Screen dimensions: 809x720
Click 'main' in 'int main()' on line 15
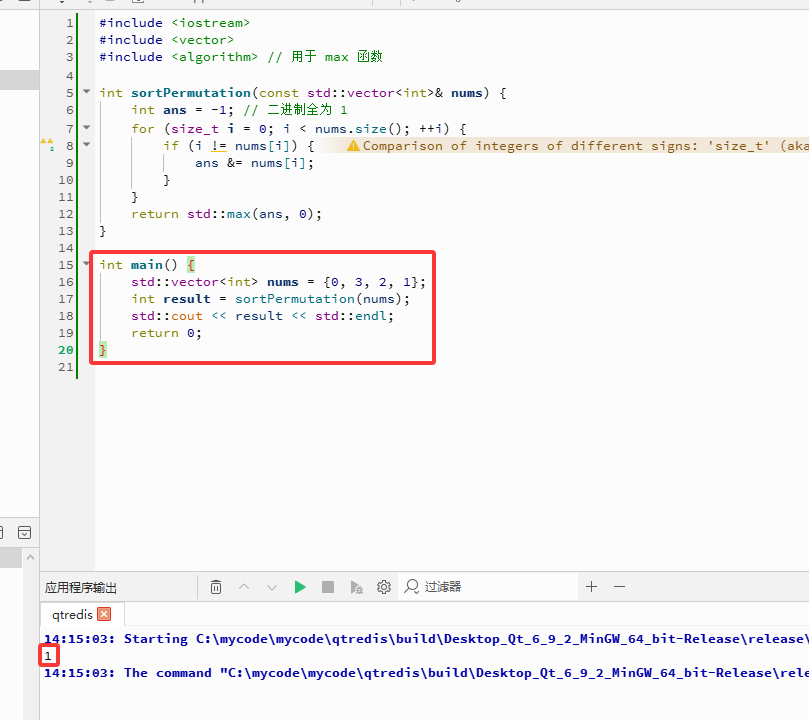tap(147, 265)
